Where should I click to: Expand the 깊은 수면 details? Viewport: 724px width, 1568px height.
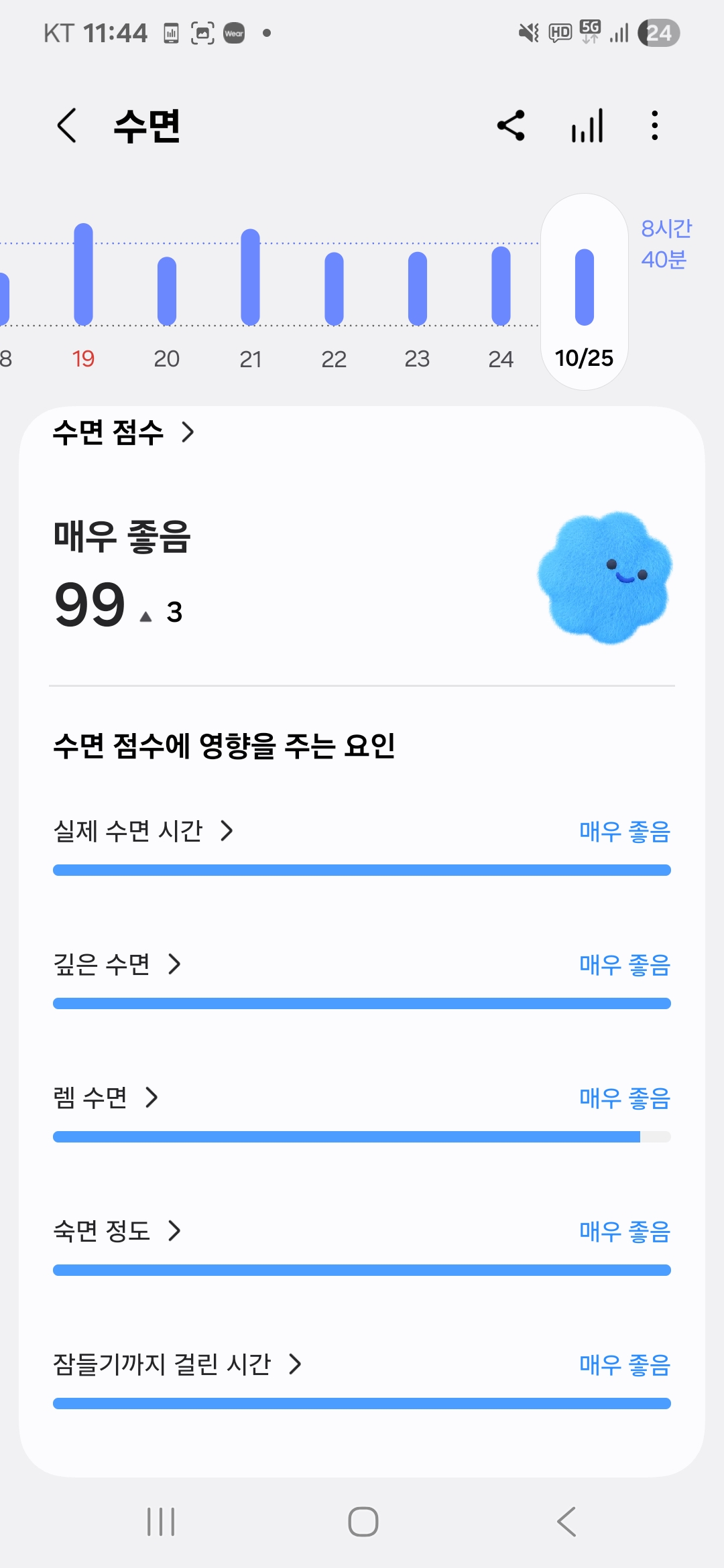point(117,964)
